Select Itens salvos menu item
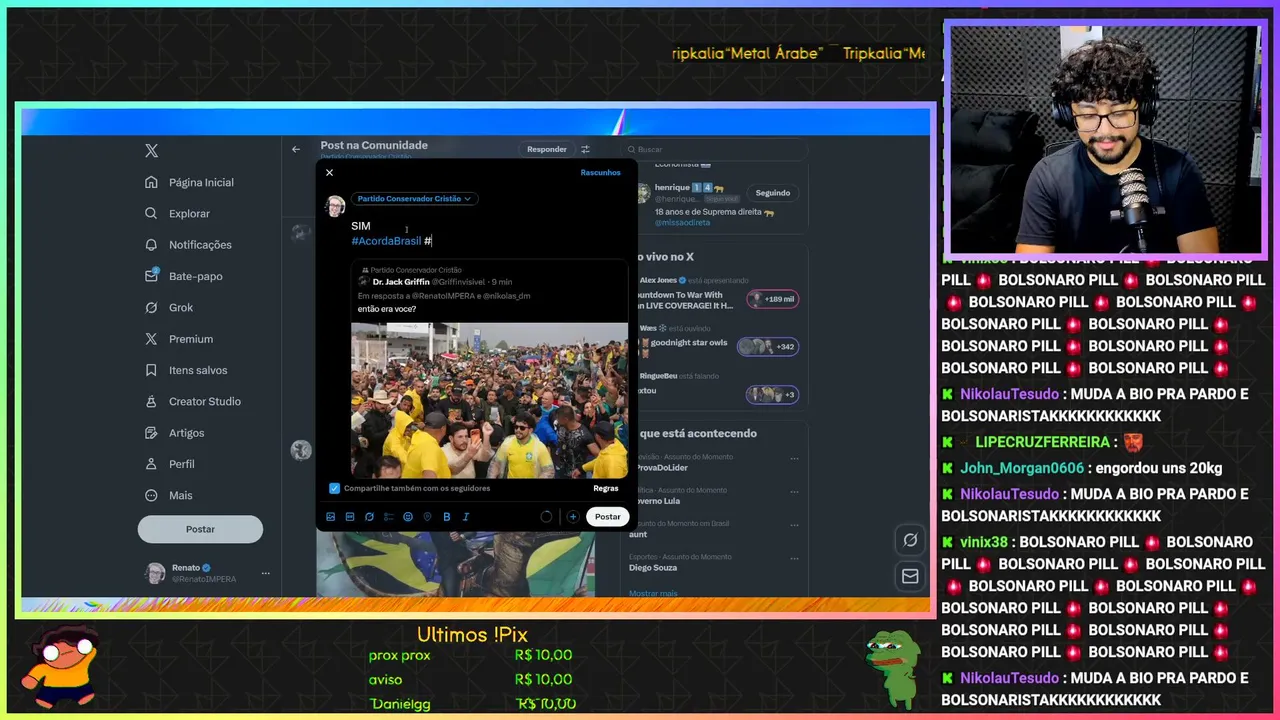1280x720 pixels. coord(198,370)
